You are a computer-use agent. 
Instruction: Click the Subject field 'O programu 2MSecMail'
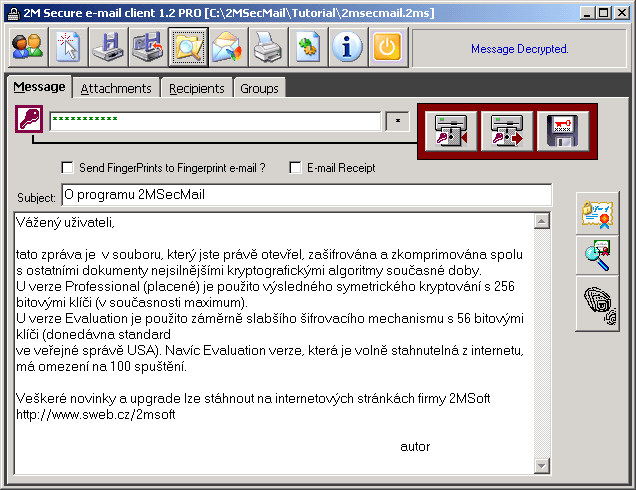(307, 195)
